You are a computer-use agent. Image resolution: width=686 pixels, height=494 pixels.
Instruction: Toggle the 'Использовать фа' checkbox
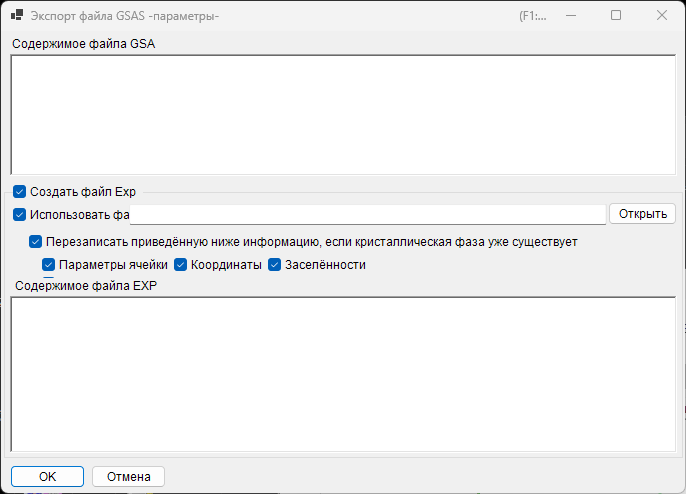[x=19, y=215]
